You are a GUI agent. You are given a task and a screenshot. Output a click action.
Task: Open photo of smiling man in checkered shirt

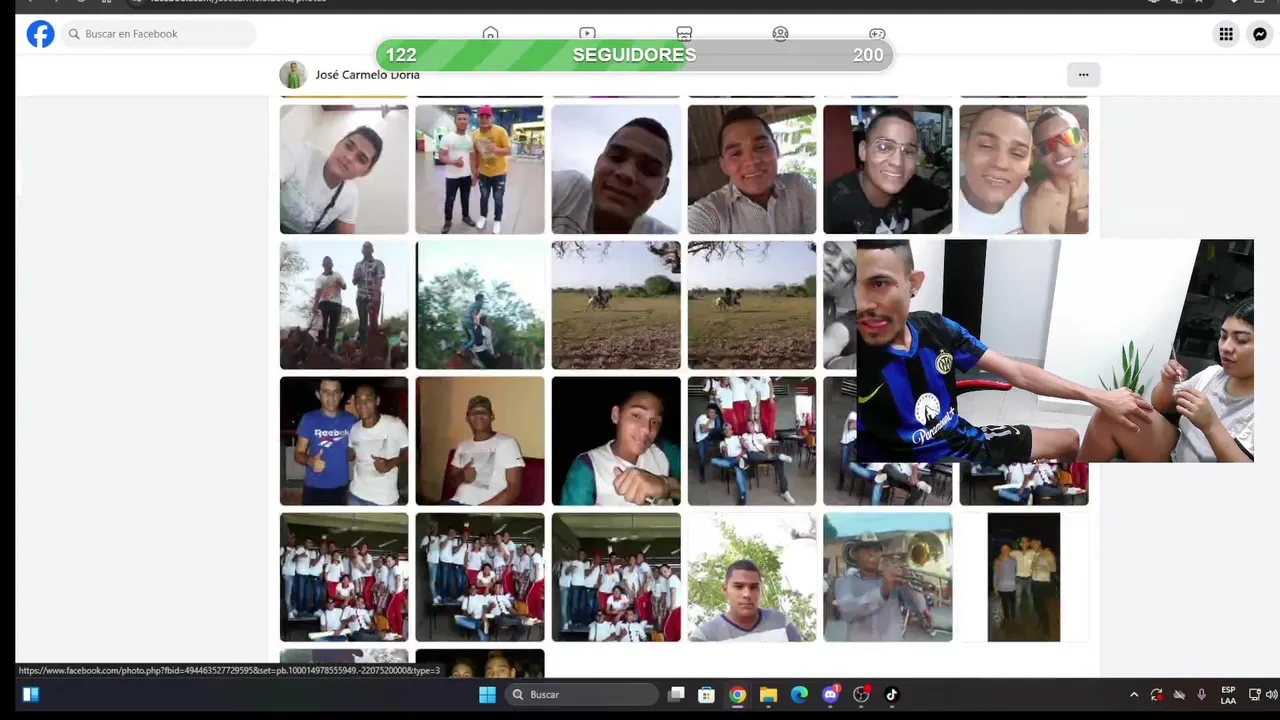752,169
